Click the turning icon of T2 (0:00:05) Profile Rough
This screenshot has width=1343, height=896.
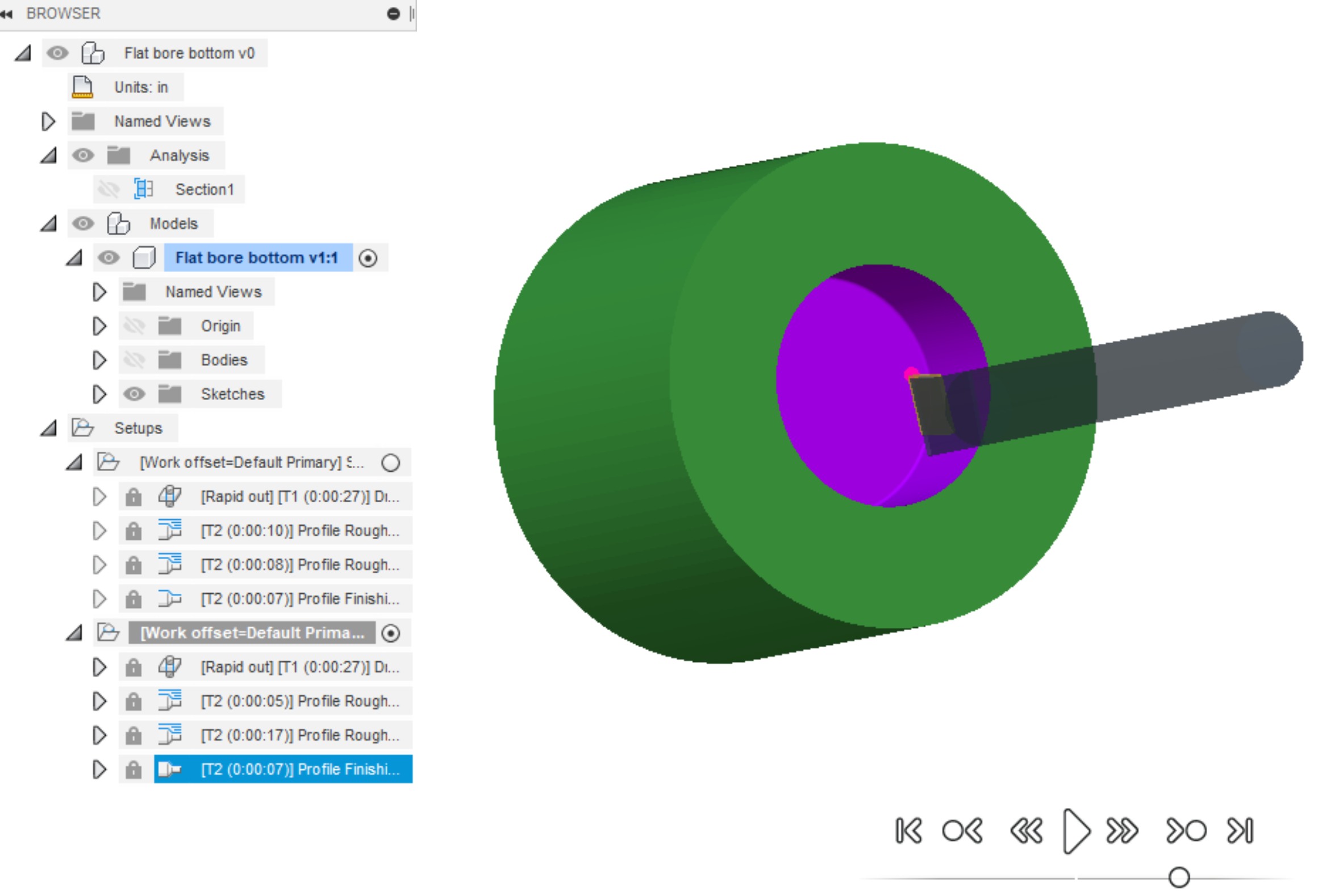click(x=170, y=701)
